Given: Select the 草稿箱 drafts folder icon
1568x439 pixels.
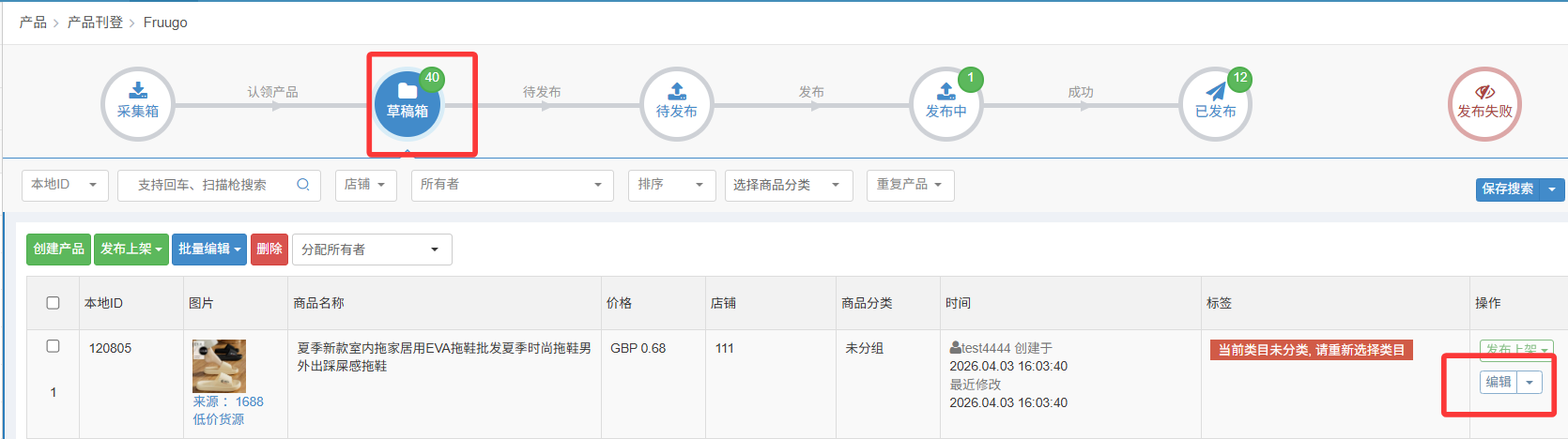Looking at the screenshot, I should coord(407,92).
